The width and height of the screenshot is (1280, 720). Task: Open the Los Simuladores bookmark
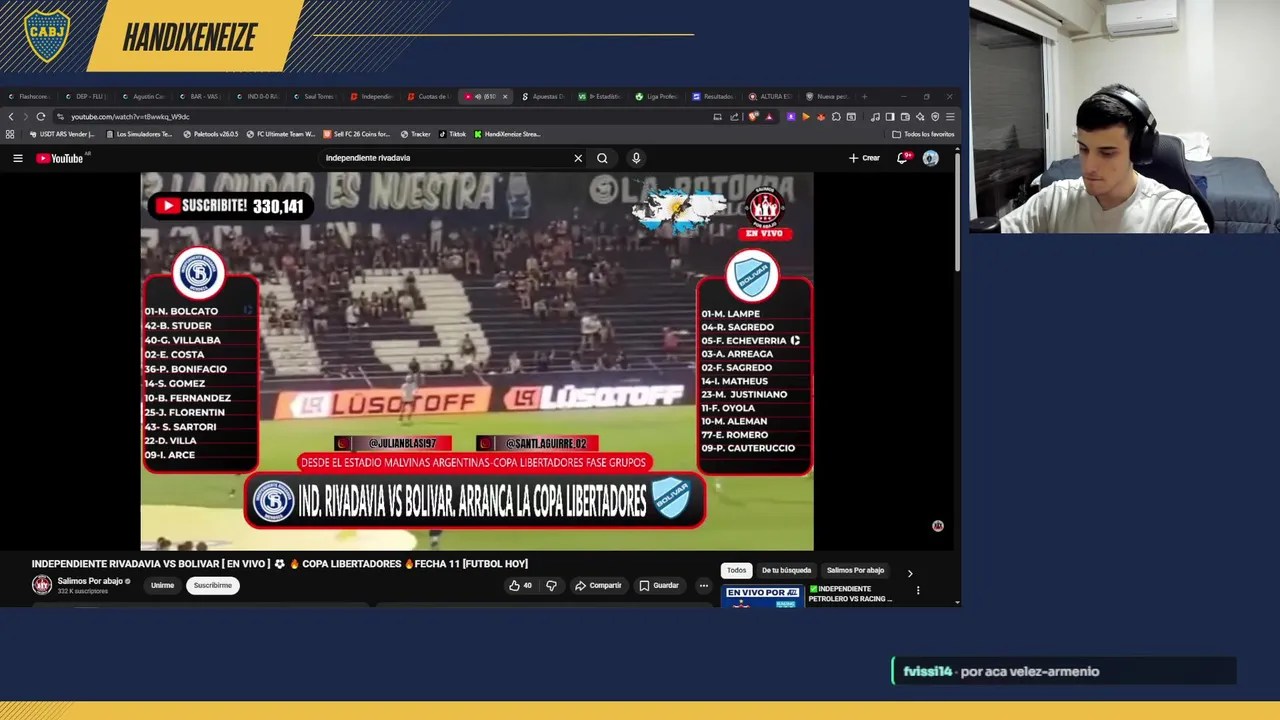[139, 134]
